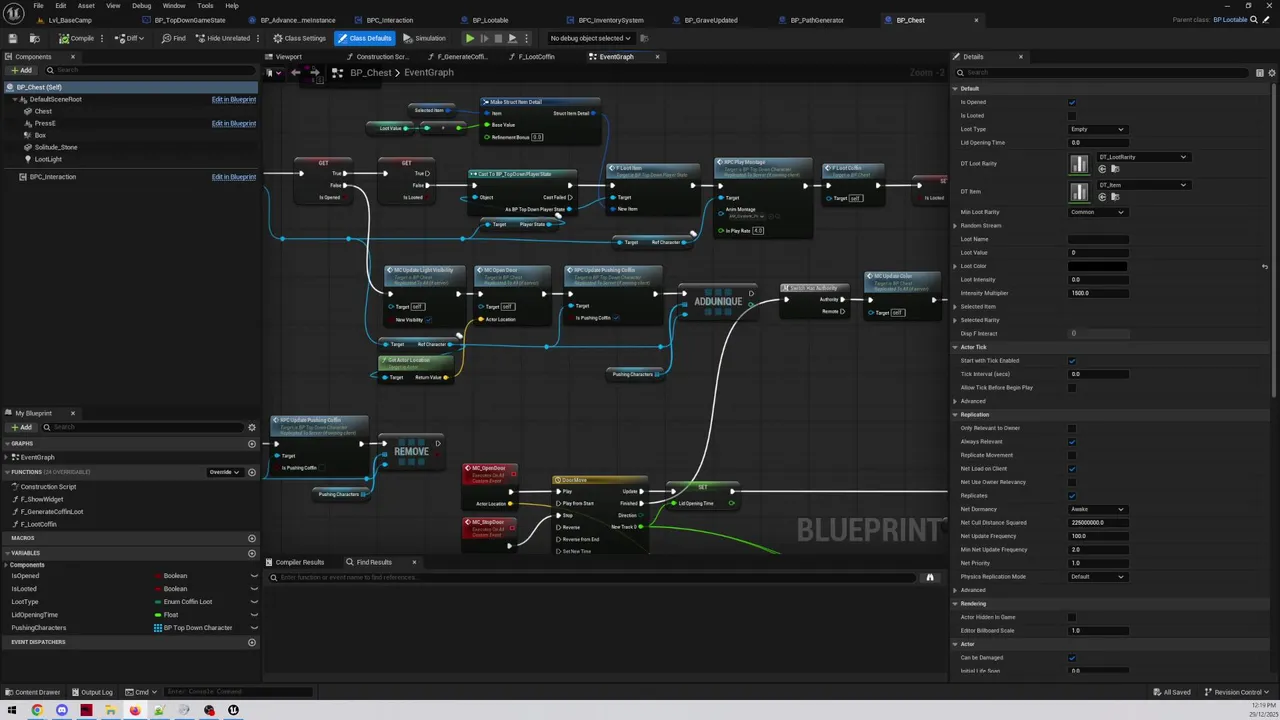Reset Loot Color to default

pos(1265,266)
